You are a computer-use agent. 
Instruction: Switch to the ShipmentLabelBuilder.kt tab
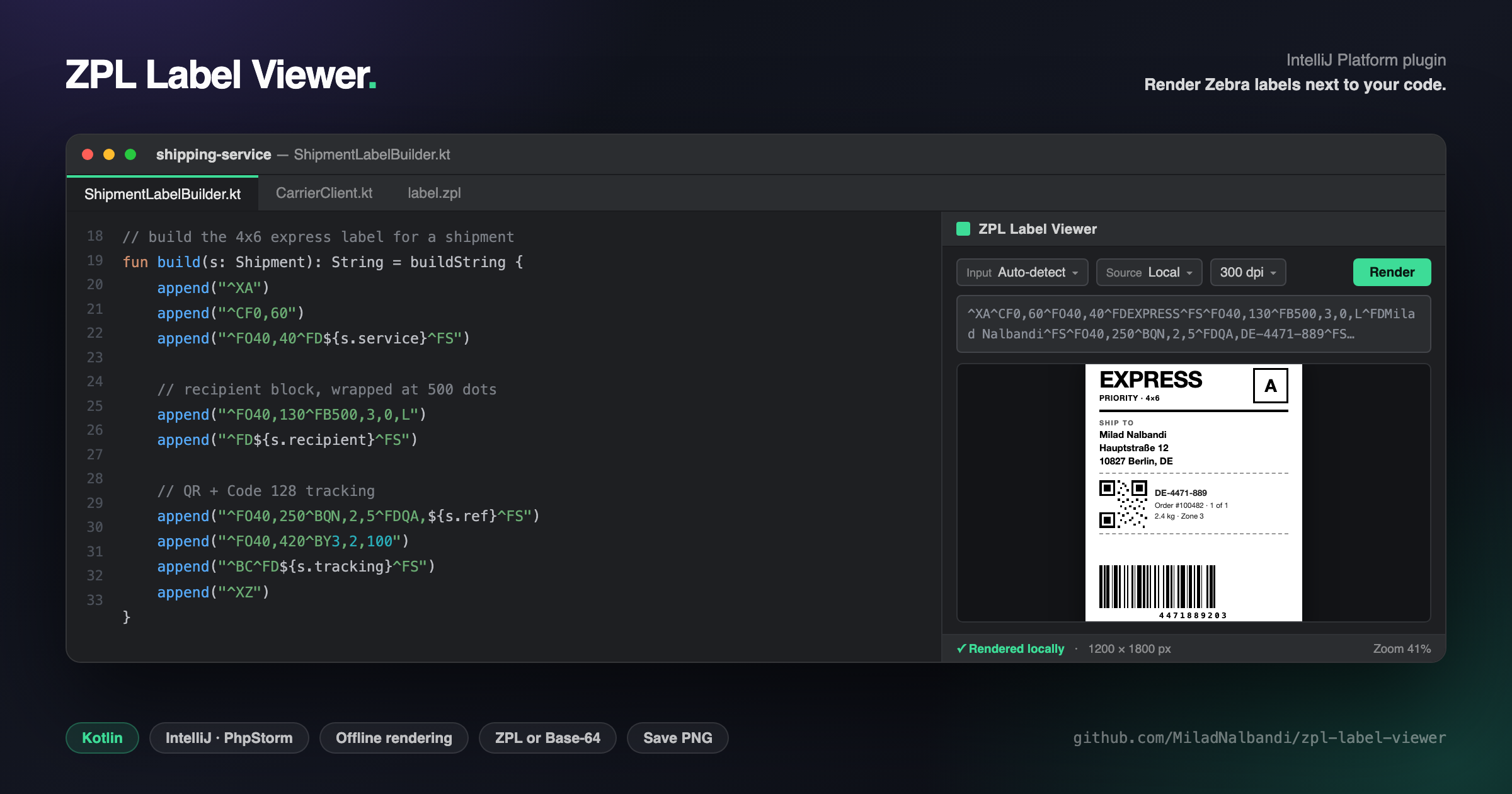pyautogui.click(x=163, y=193)
